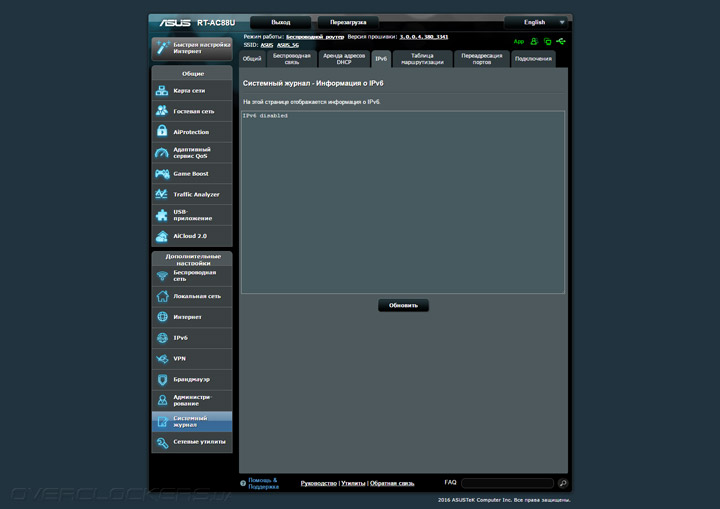Open the AiCloud 2.0 cloud icon
This screenshot has width=720, height=509.
162,236
